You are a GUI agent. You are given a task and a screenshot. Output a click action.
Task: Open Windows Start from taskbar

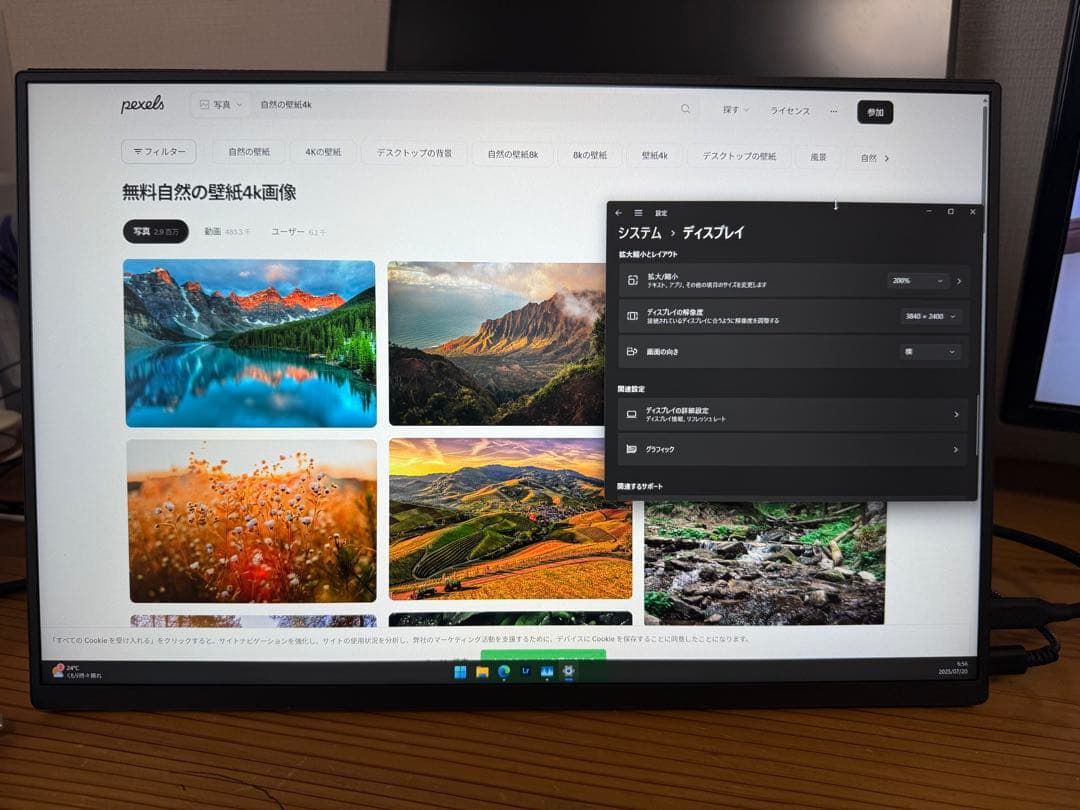click(x=460, y=672)
